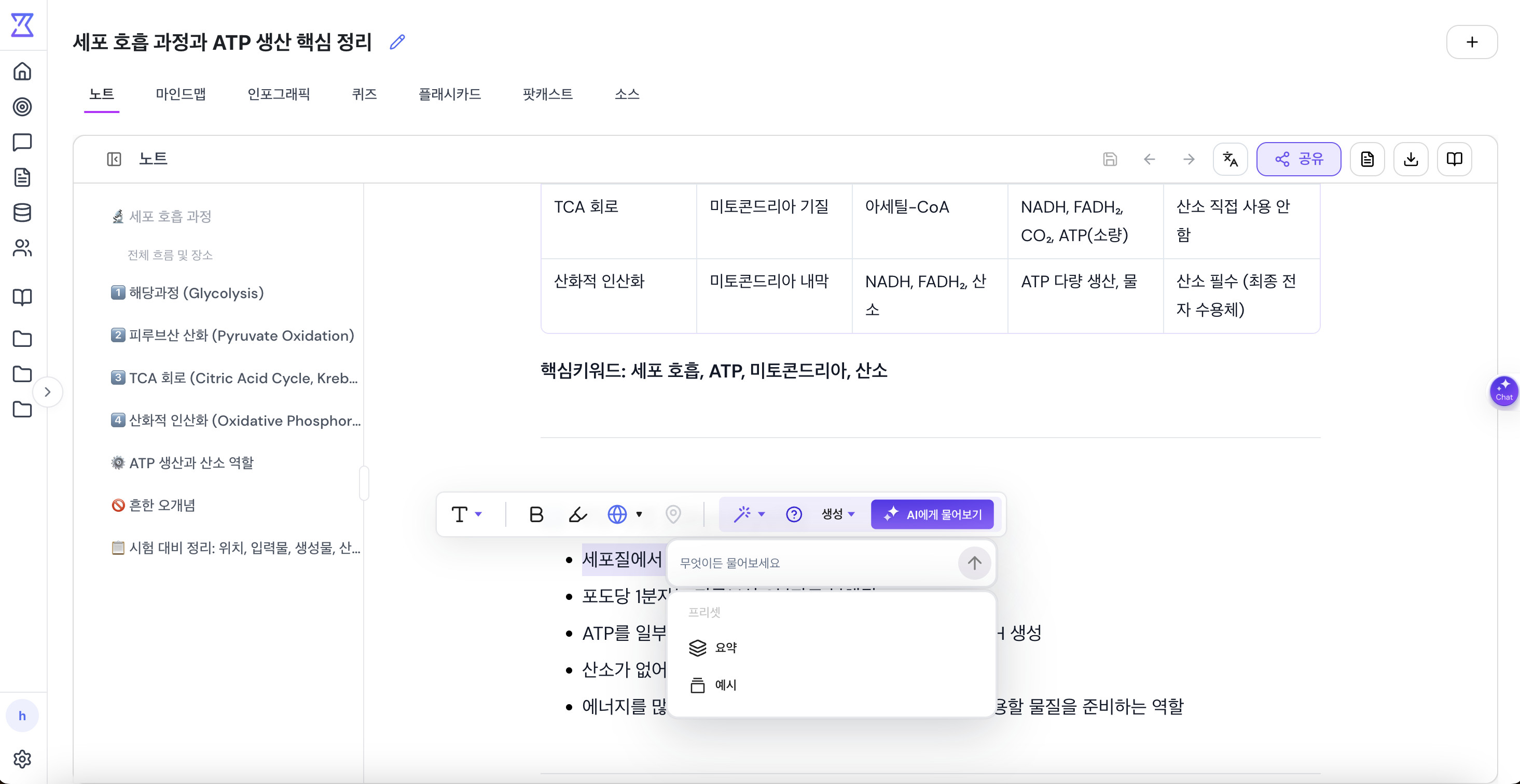Switch to the 마인드맵 tab
Screen dimensions: 1520x784
click(x=181, y=94)
